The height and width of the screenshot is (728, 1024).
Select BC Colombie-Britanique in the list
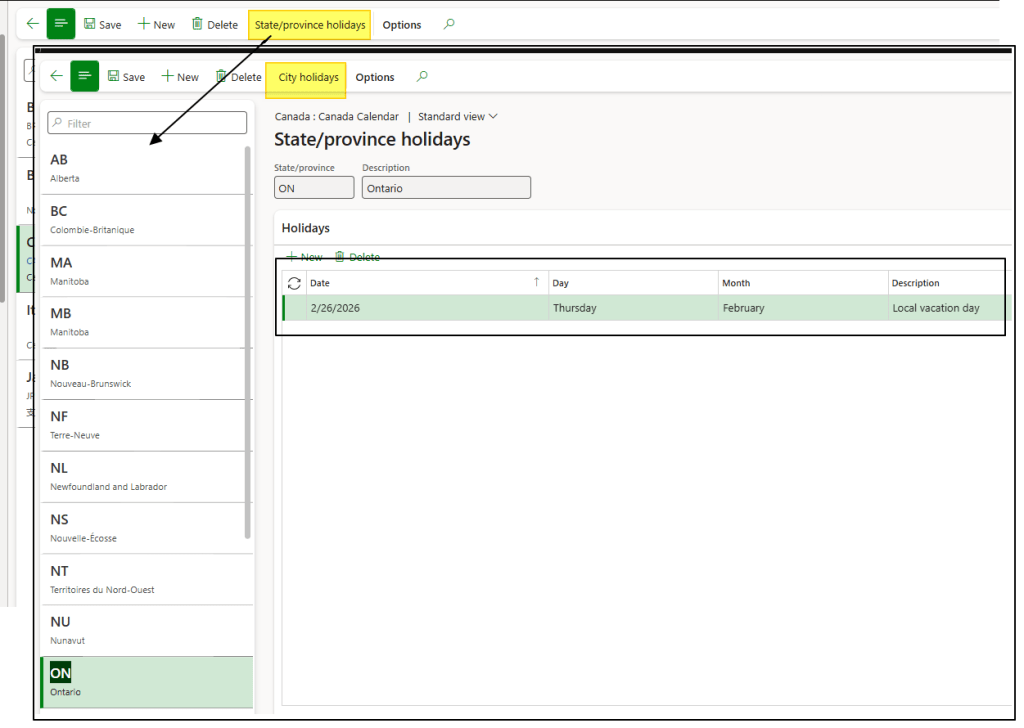click(x=140, y=219)
